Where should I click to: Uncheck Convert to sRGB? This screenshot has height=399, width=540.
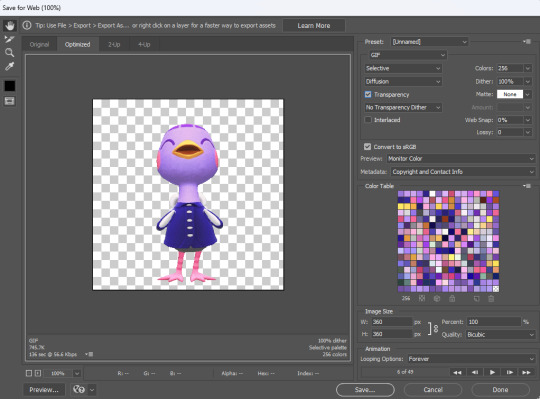(367, 147)
